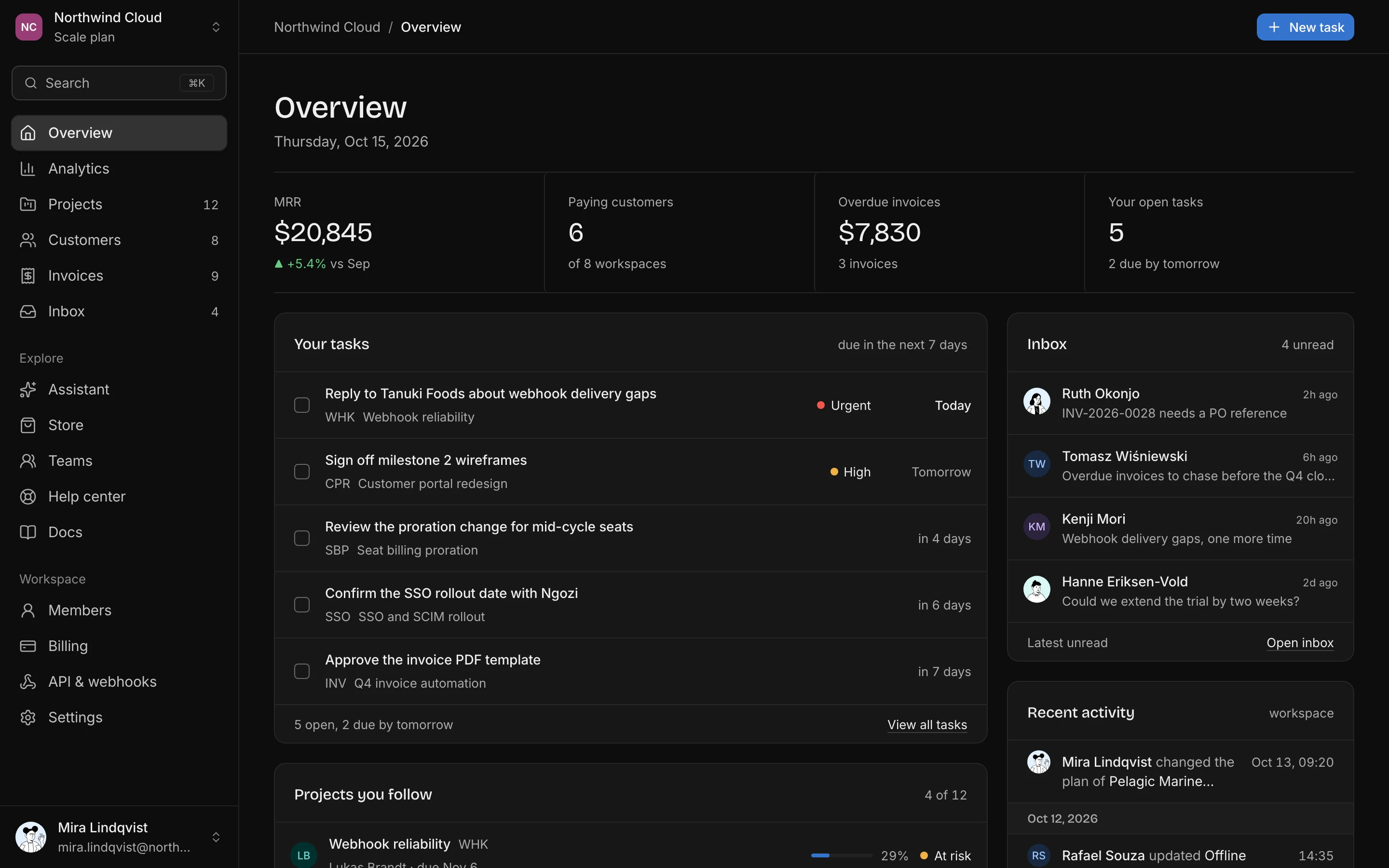This screenshot has width=1389, height=868.
Task: Click the Projects folder icon in sidebar
Action: point(27,204)
